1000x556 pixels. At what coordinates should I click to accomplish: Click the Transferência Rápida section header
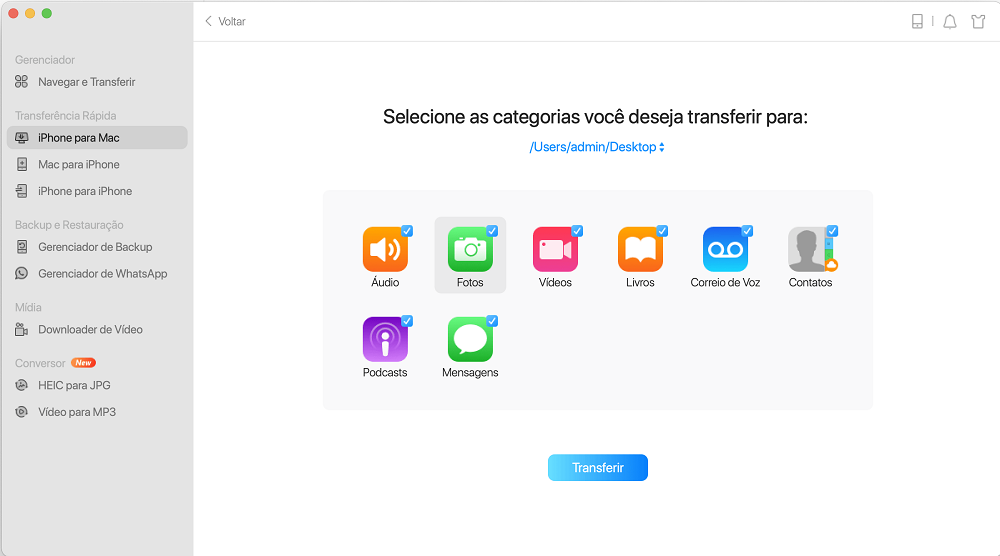66,115
